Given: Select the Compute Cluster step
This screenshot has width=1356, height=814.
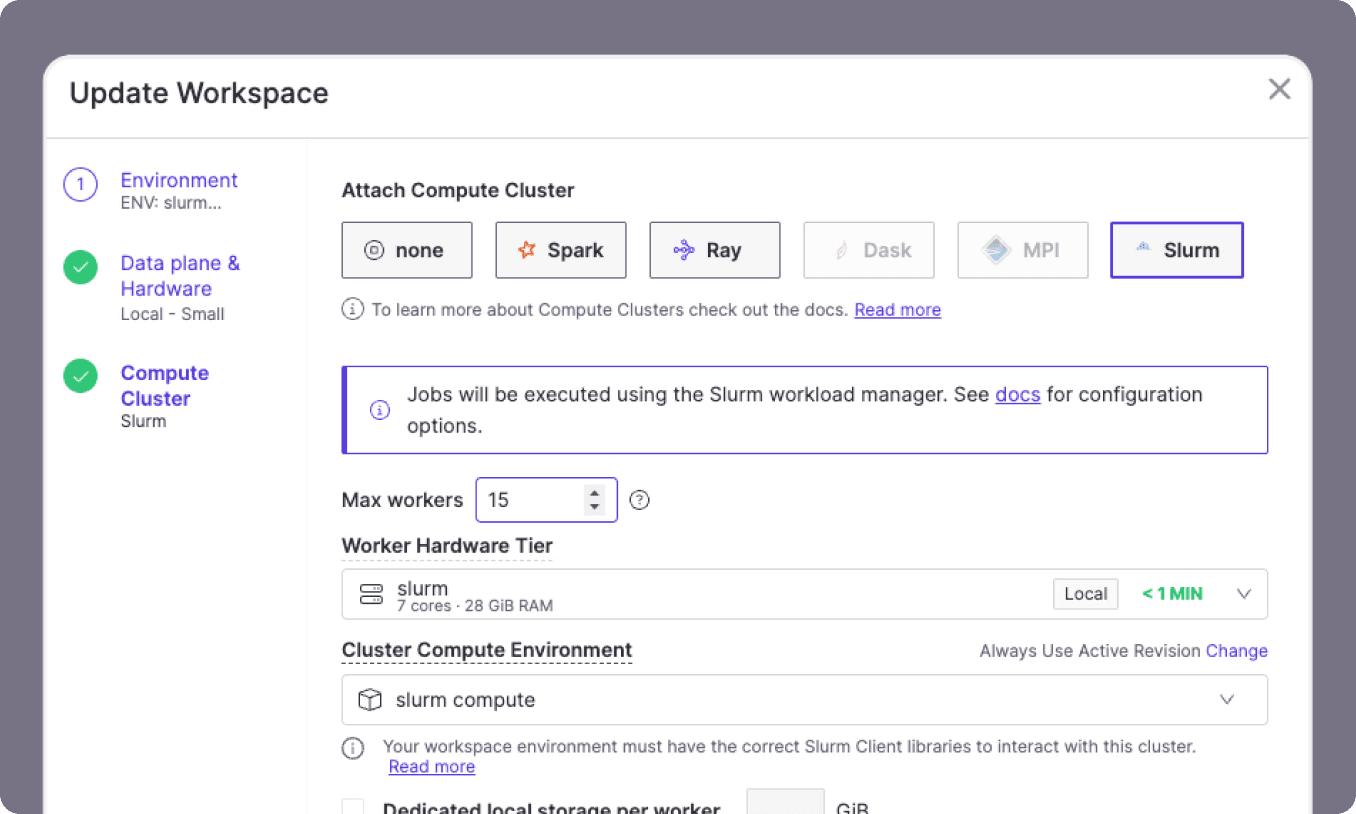Looking at the screenshot, I should coord(165,386).
